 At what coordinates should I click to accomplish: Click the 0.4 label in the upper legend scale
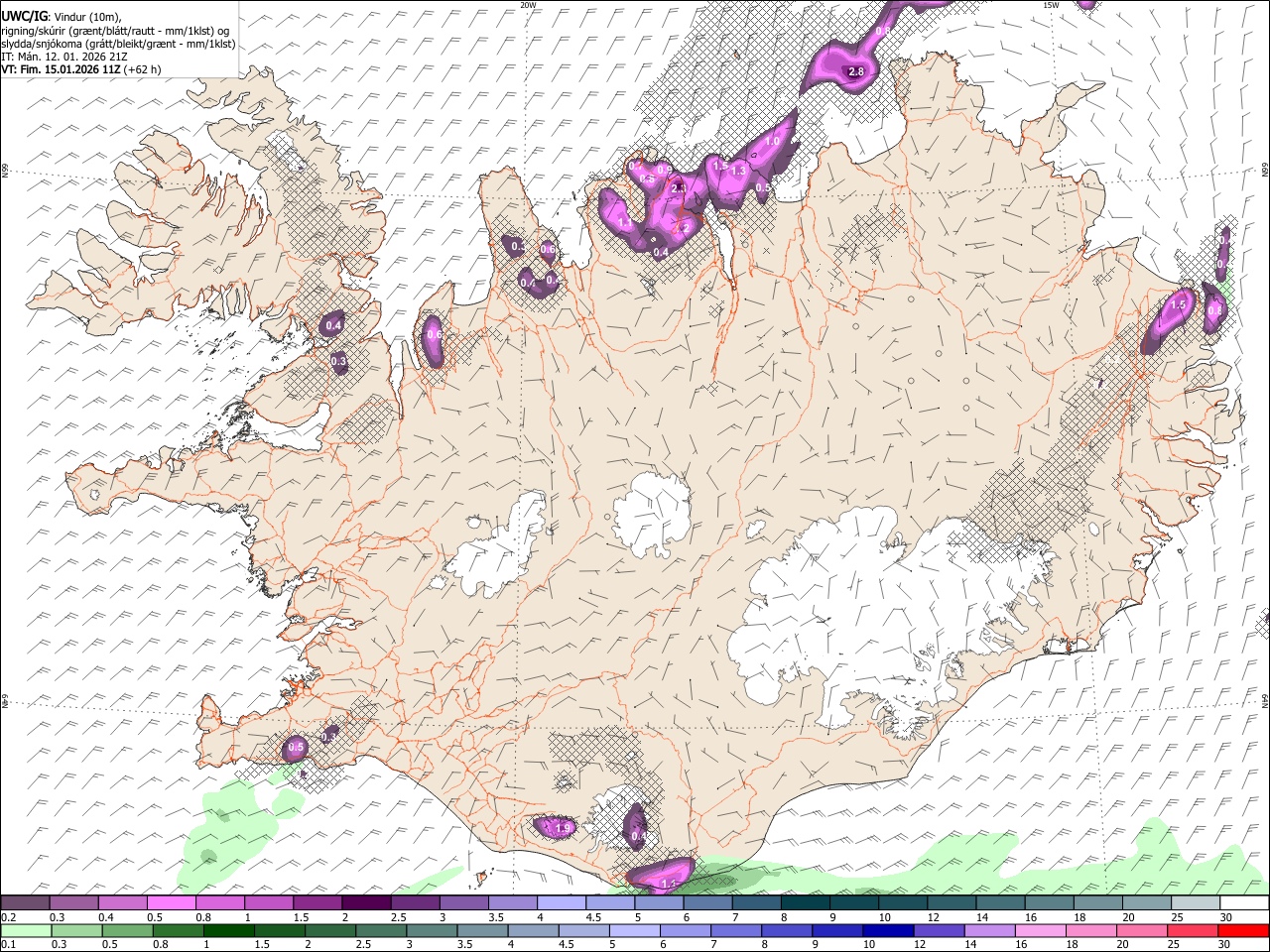coord(104,917)
